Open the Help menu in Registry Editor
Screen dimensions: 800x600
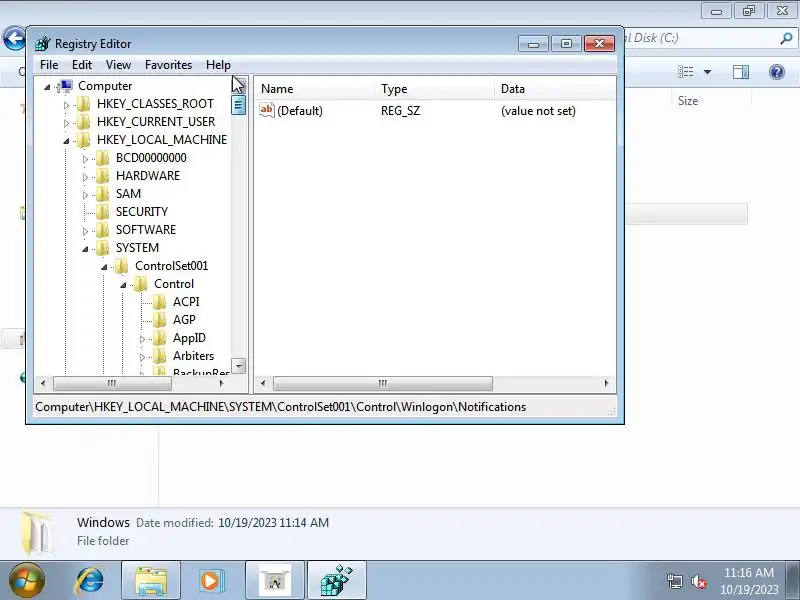tap(218, 65)
